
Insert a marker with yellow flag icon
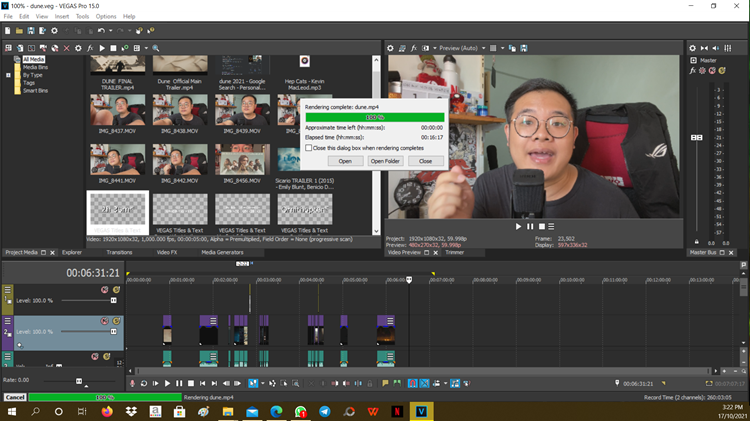[x=385, y=383]
